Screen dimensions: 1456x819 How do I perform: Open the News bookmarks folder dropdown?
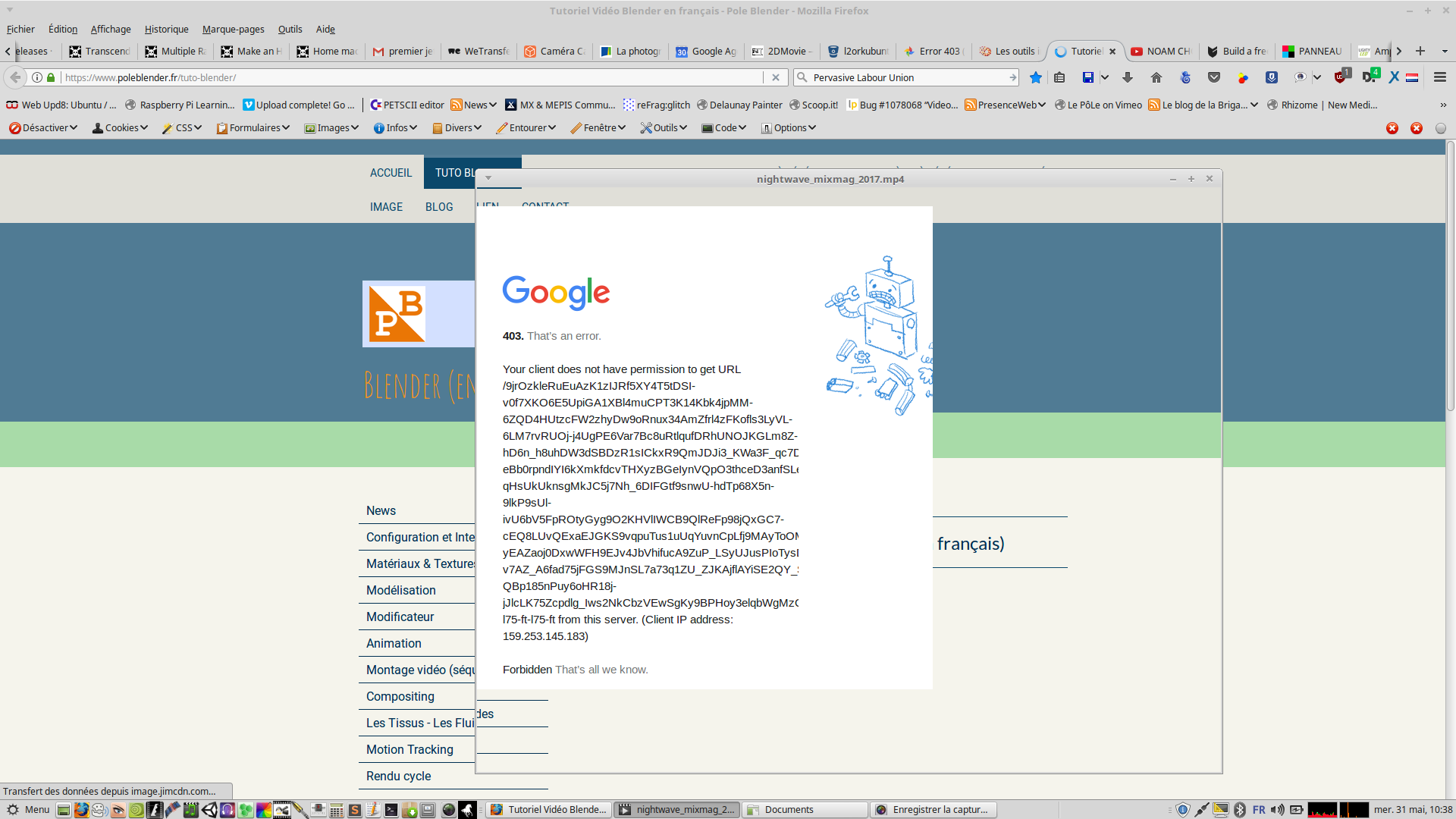[x=474, y=105]
